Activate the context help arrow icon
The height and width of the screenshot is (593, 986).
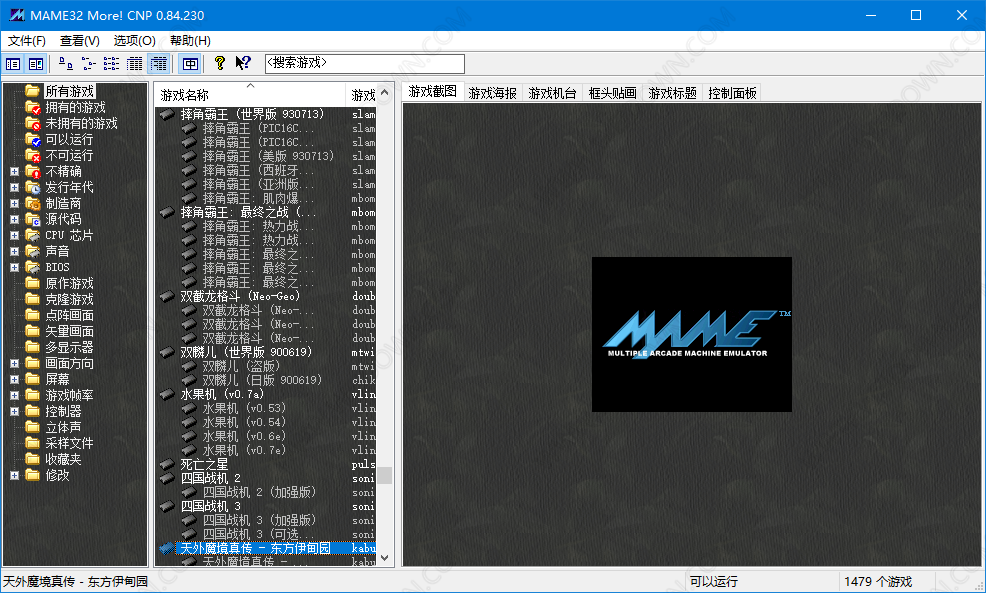coord(243,63)
